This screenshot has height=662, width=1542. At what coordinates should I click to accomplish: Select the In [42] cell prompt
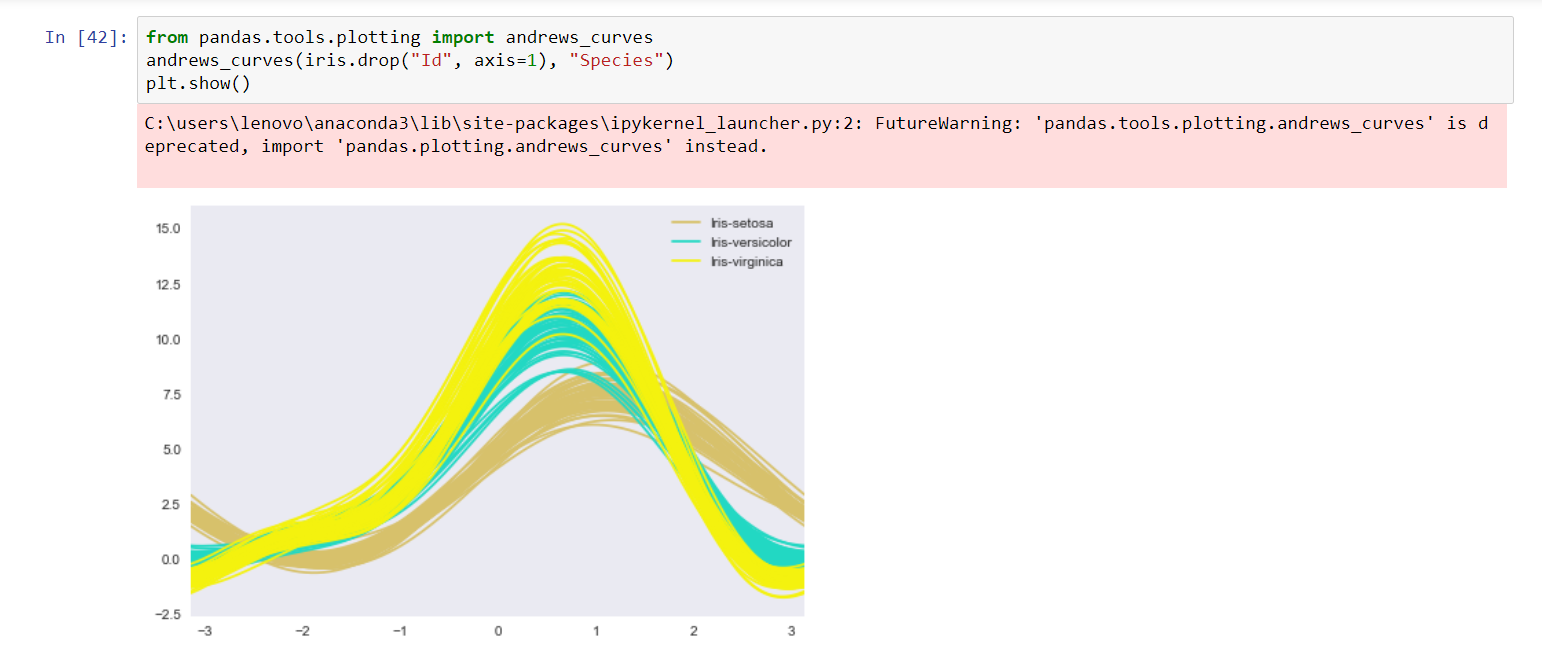click(86, 38)
